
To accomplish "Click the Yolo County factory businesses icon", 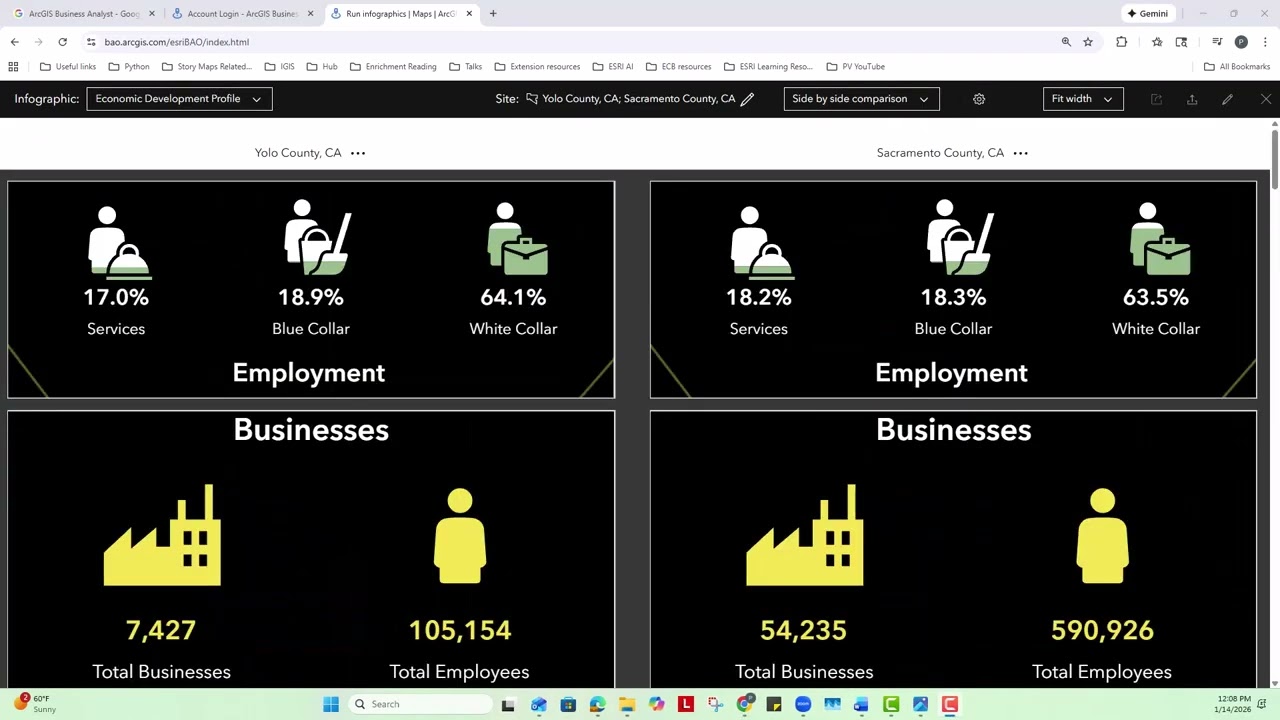I will click(162, 535).
